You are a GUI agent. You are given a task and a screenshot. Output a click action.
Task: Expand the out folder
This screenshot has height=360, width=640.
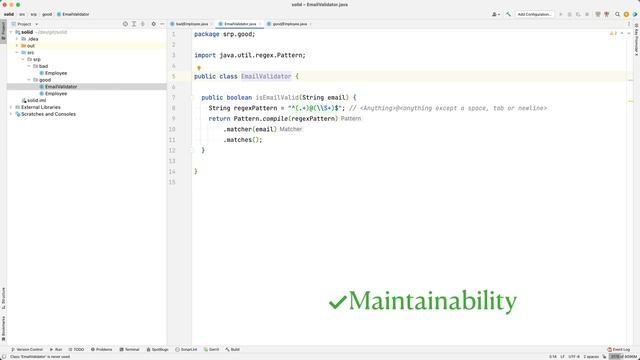pyautogui.click(x=17, y=46)
